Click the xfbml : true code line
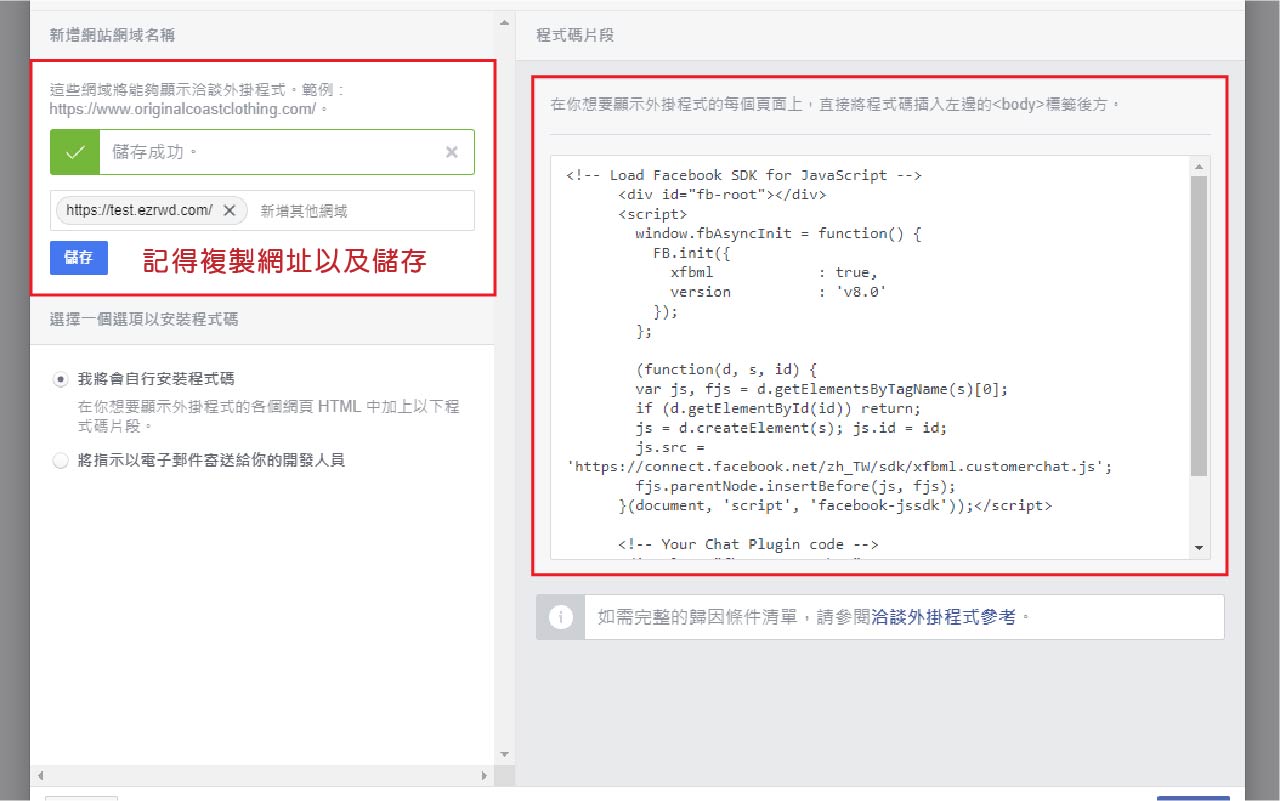The height and width of the screenshot is (801, 1280). click(774, 272)
